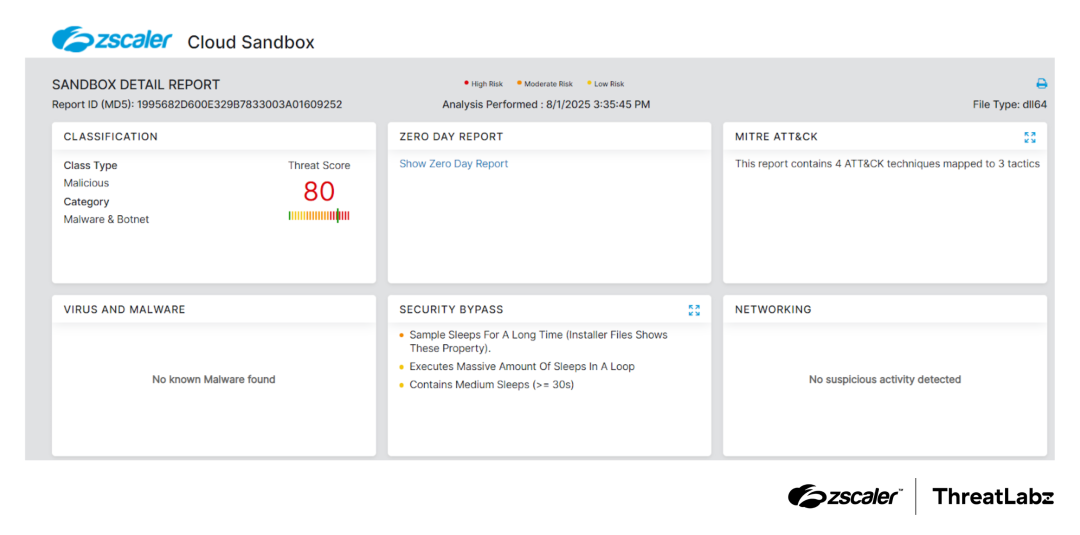1080x535 pixels.
Task: Click the ThreatLabz logo text
Action: [x=992, y=496]
